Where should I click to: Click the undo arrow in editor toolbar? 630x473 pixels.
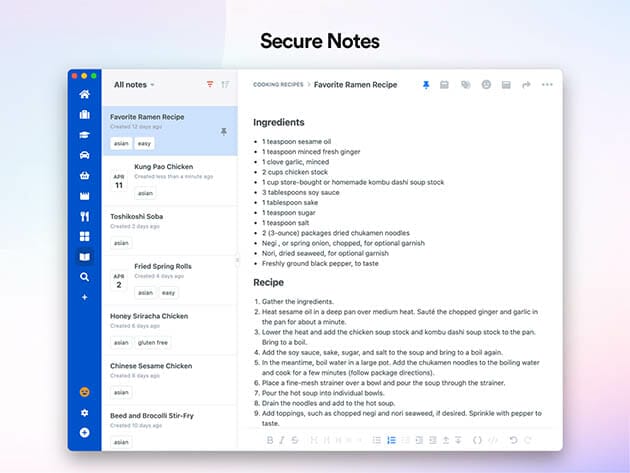click(x=514, y=440)
